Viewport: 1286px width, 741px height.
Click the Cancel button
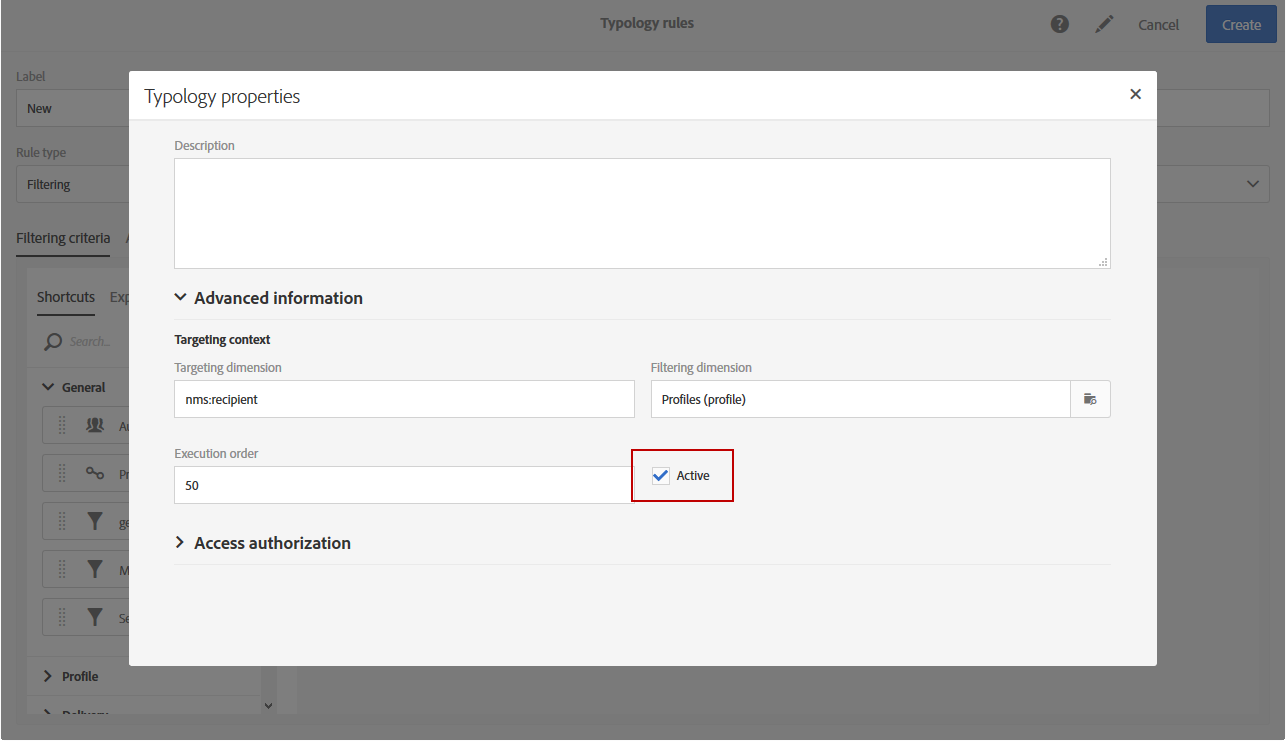coord(1158,25)
